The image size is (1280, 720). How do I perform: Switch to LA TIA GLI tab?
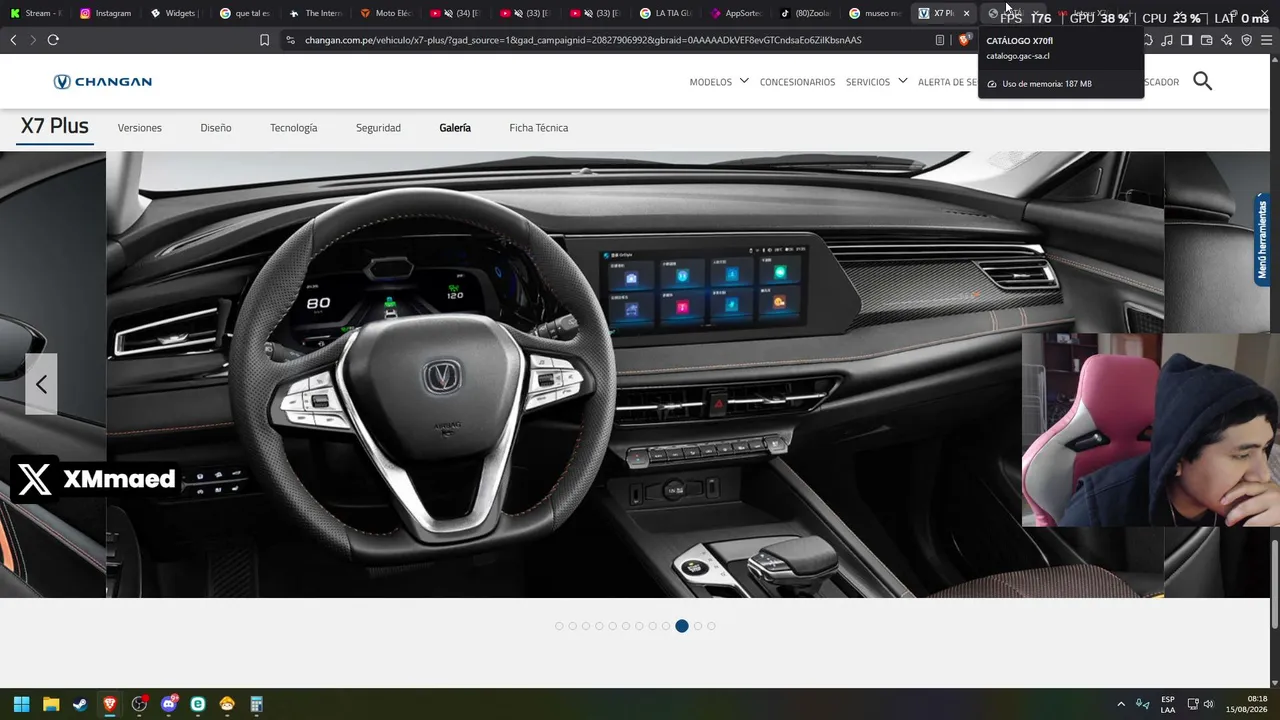tap(665, 14)
